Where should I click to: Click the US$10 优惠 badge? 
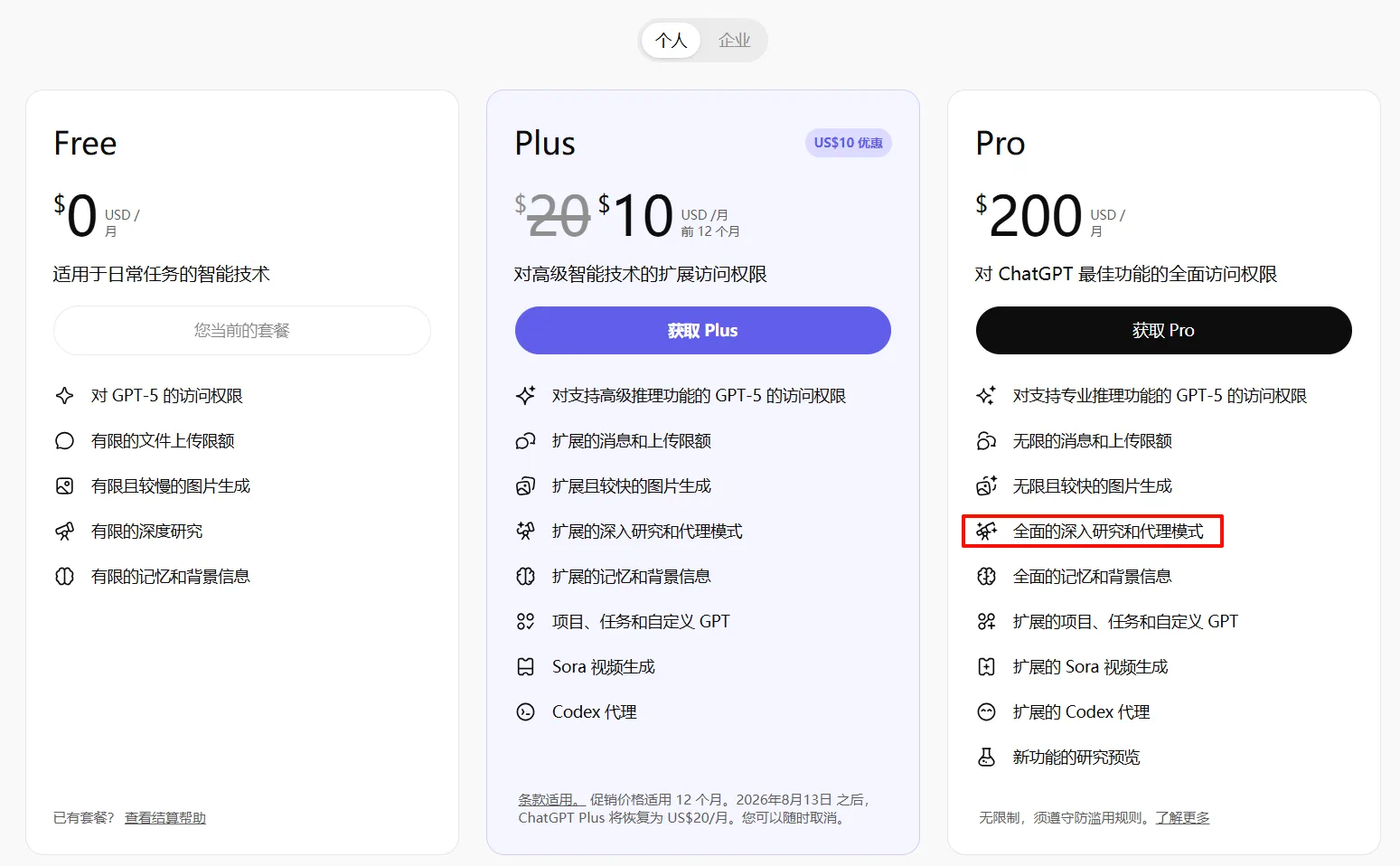click(848, 143)
